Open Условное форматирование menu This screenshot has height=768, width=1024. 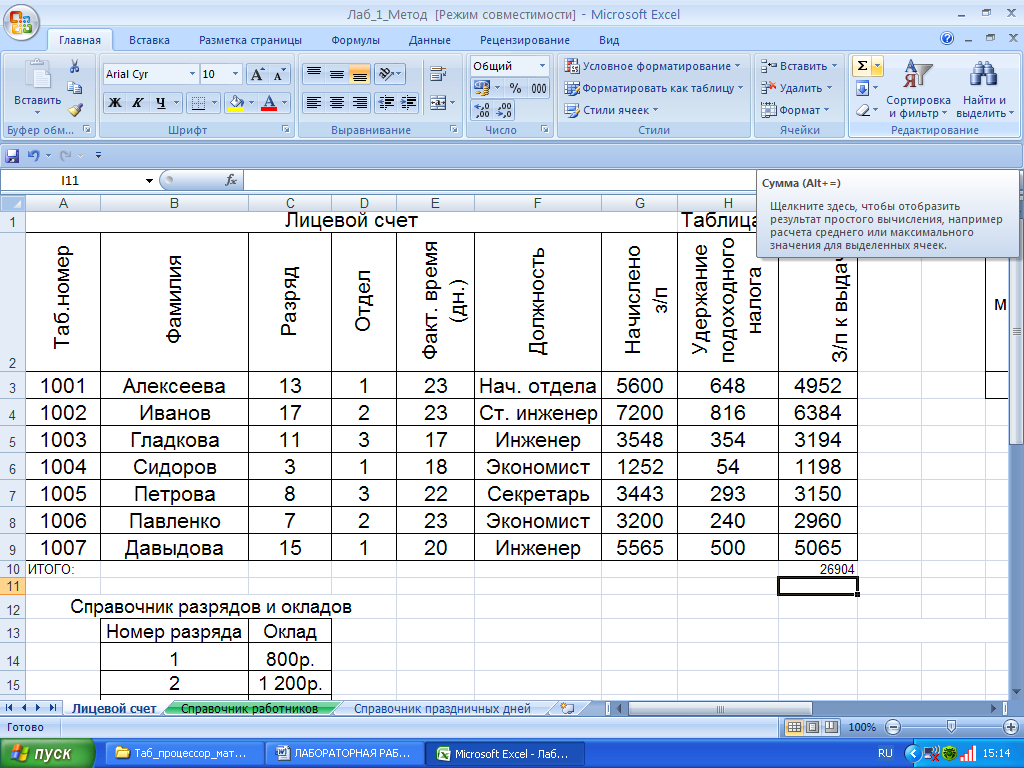[x=652, y=66]
